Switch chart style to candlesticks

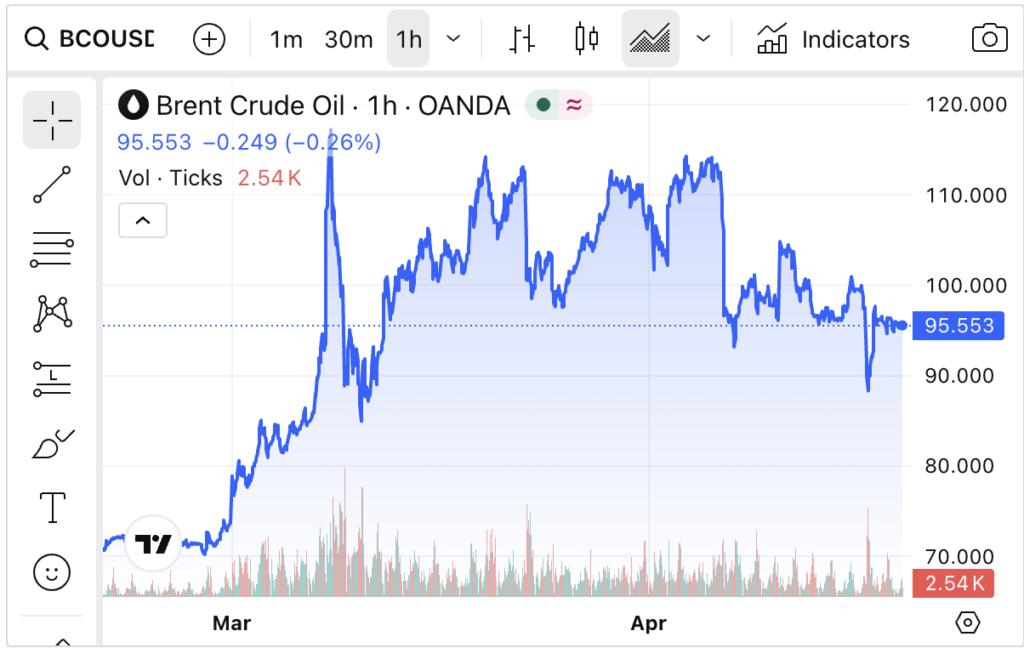coord(586,39)
